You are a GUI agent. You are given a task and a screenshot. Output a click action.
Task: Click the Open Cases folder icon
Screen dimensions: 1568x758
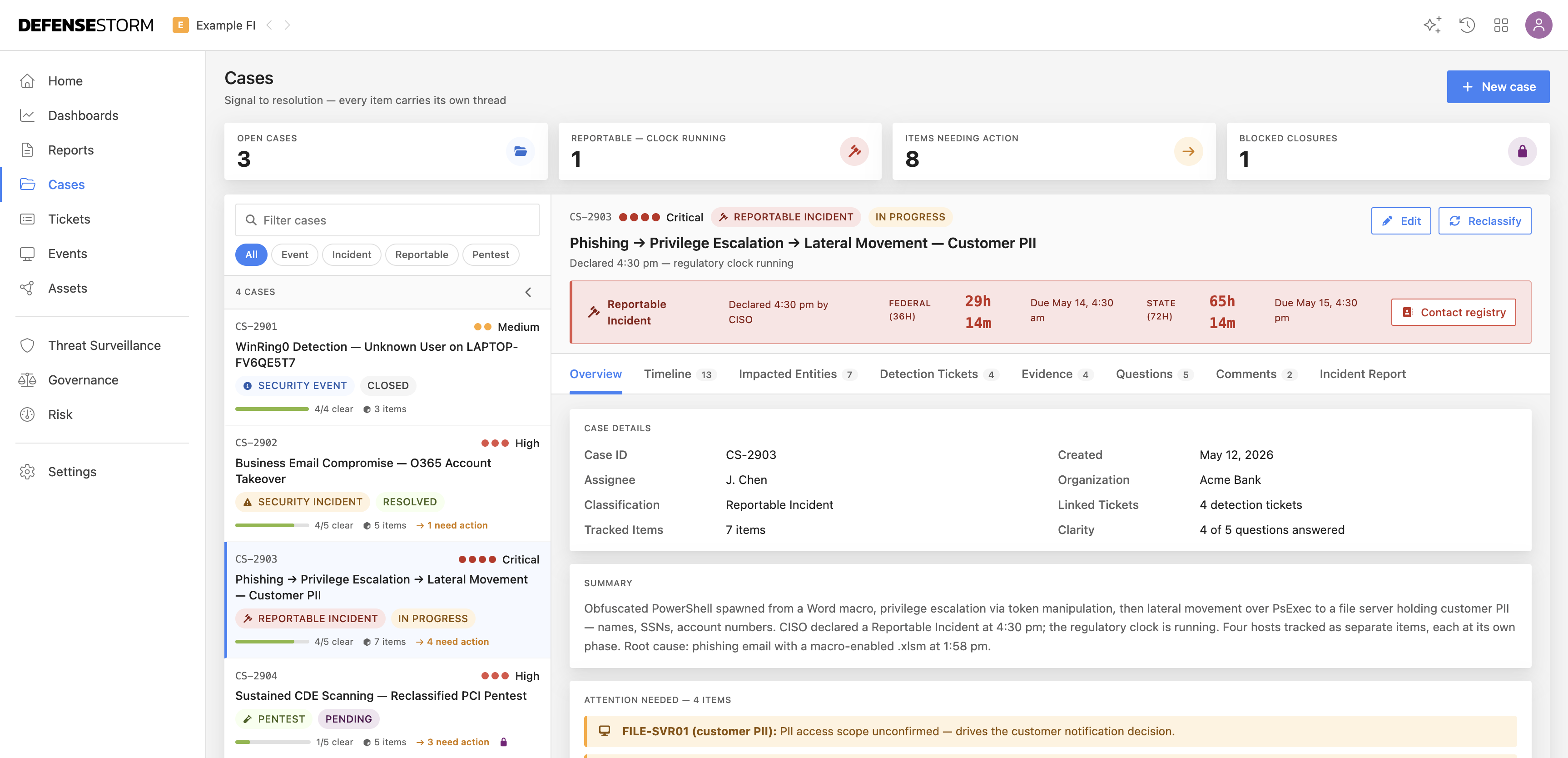(x=521, y=151)
